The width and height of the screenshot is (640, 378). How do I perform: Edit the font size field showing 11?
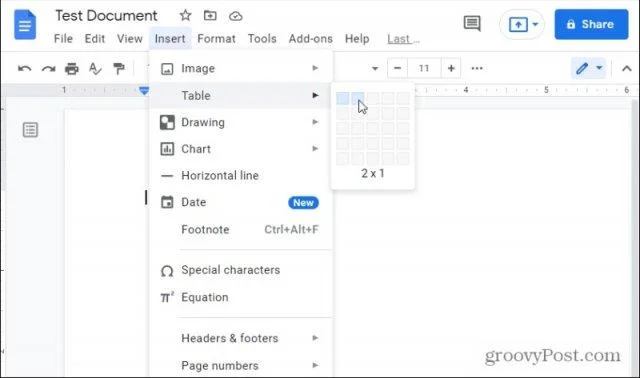pyautogui.click(x=424, y=68)
